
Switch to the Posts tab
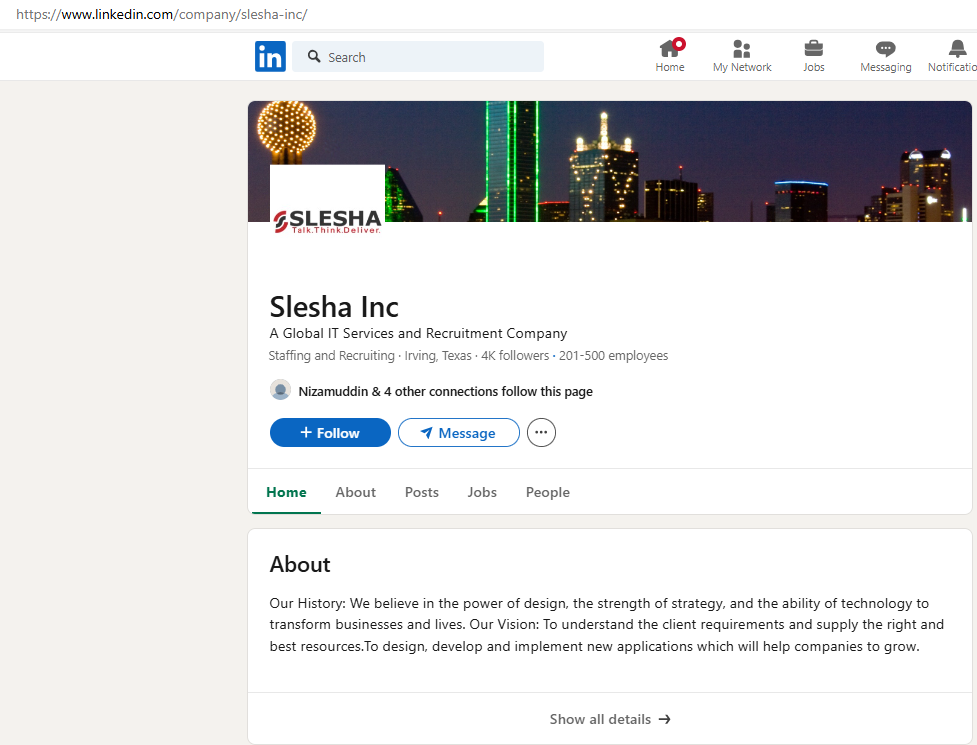tap(421, 492)
